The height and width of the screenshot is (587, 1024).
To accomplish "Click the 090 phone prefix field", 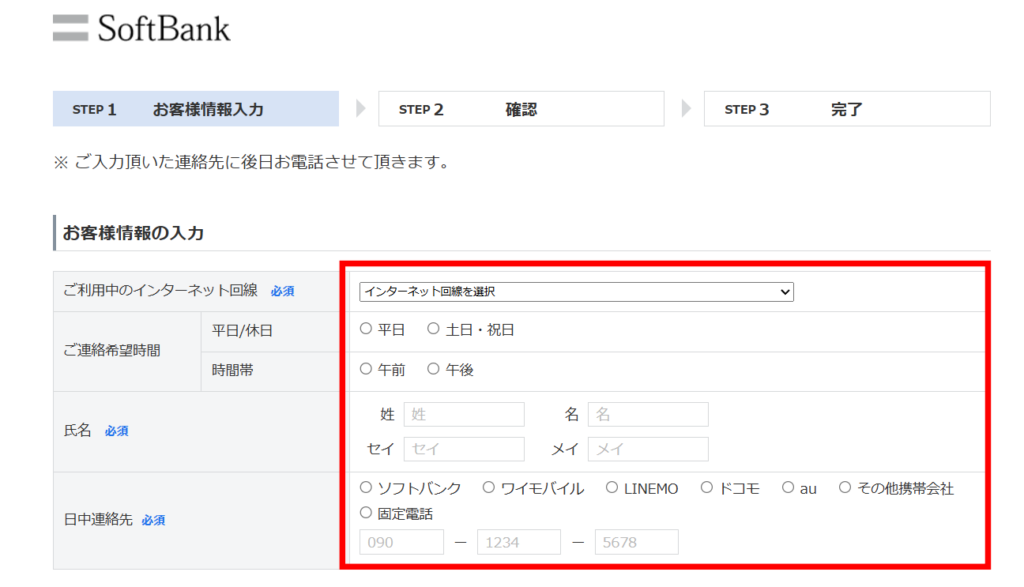I will pos(402,542).
